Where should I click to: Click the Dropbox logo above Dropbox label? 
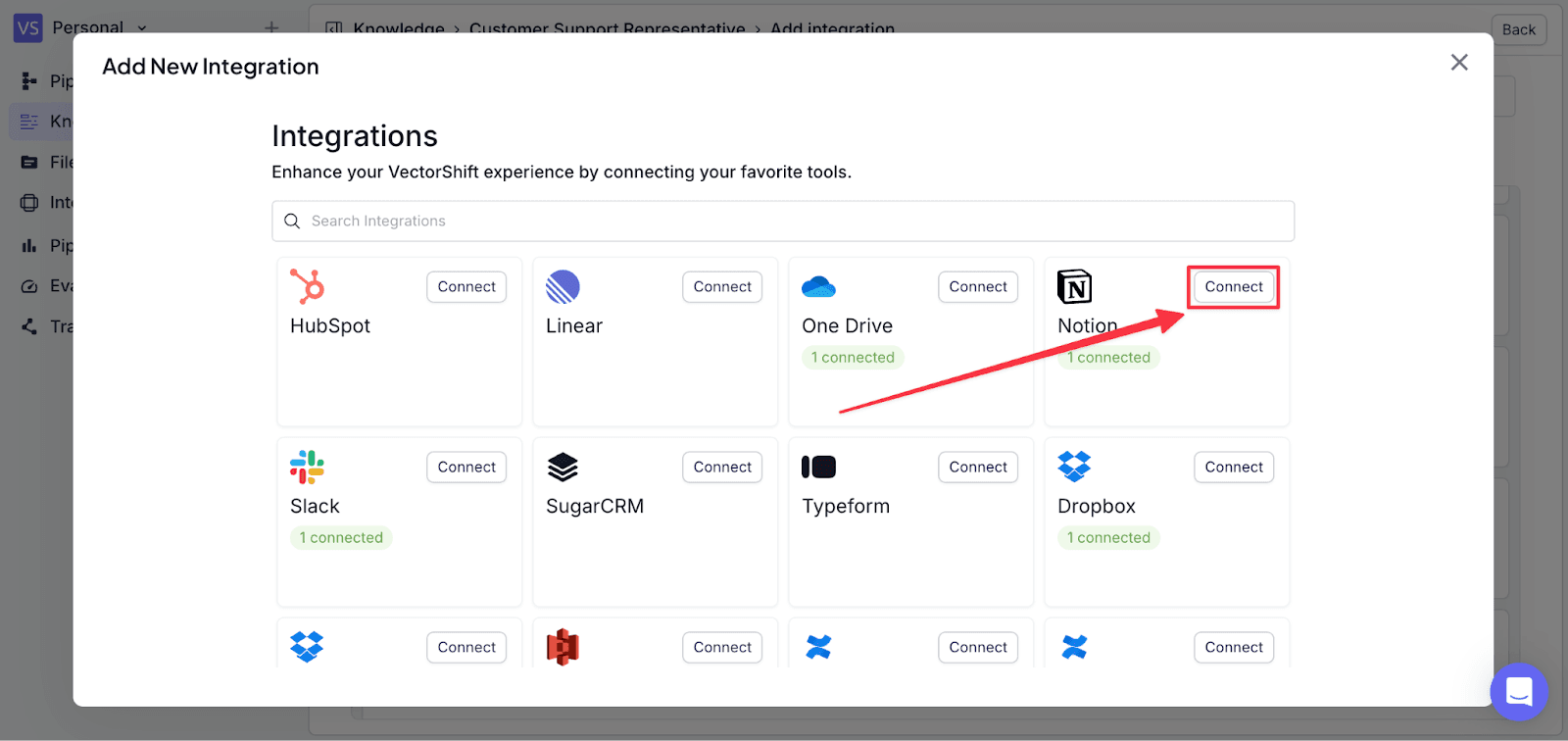click(x=1074, y=467)
